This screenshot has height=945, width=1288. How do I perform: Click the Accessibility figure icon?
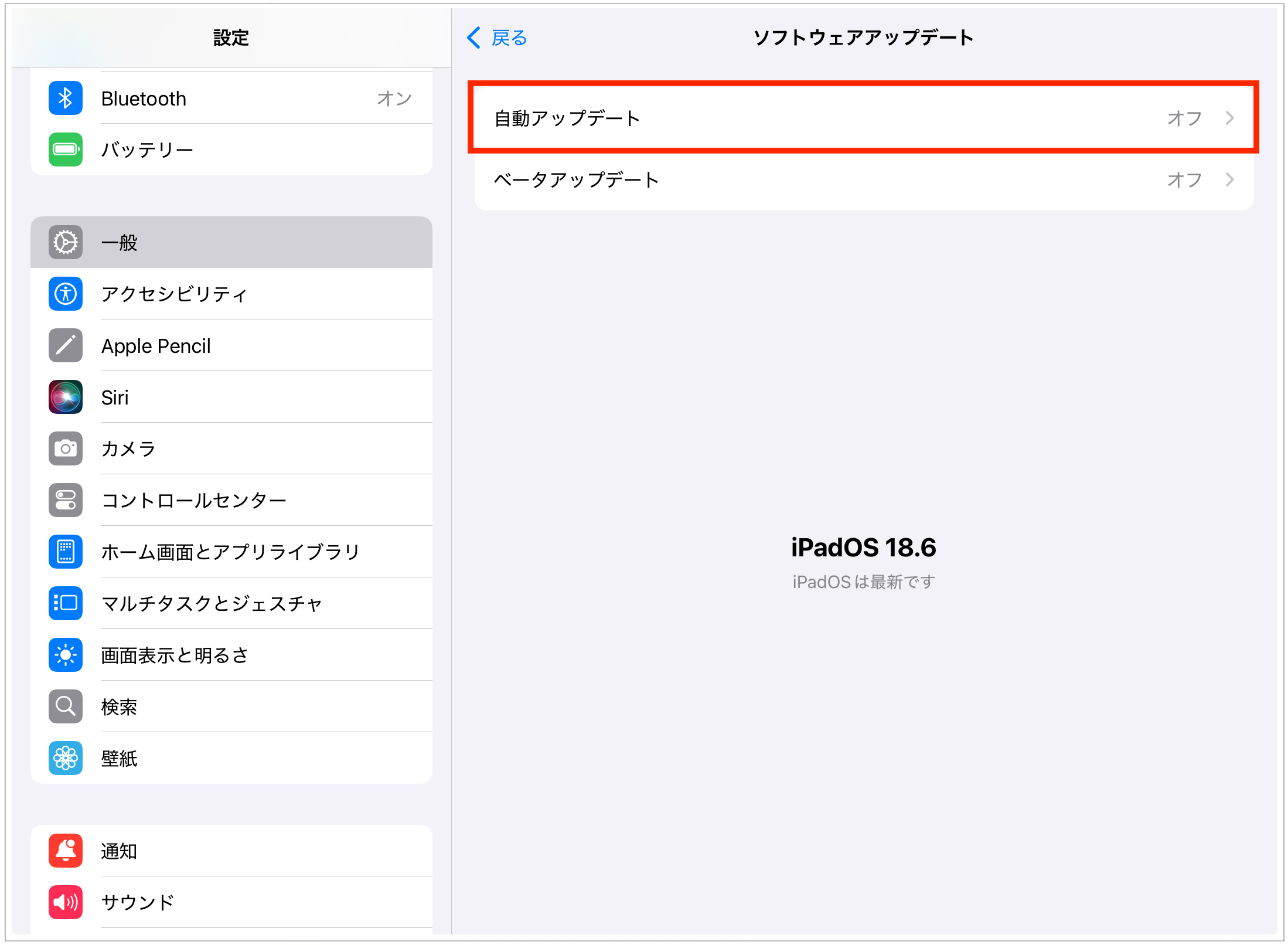pyautogui.click(x=65, y=294)
